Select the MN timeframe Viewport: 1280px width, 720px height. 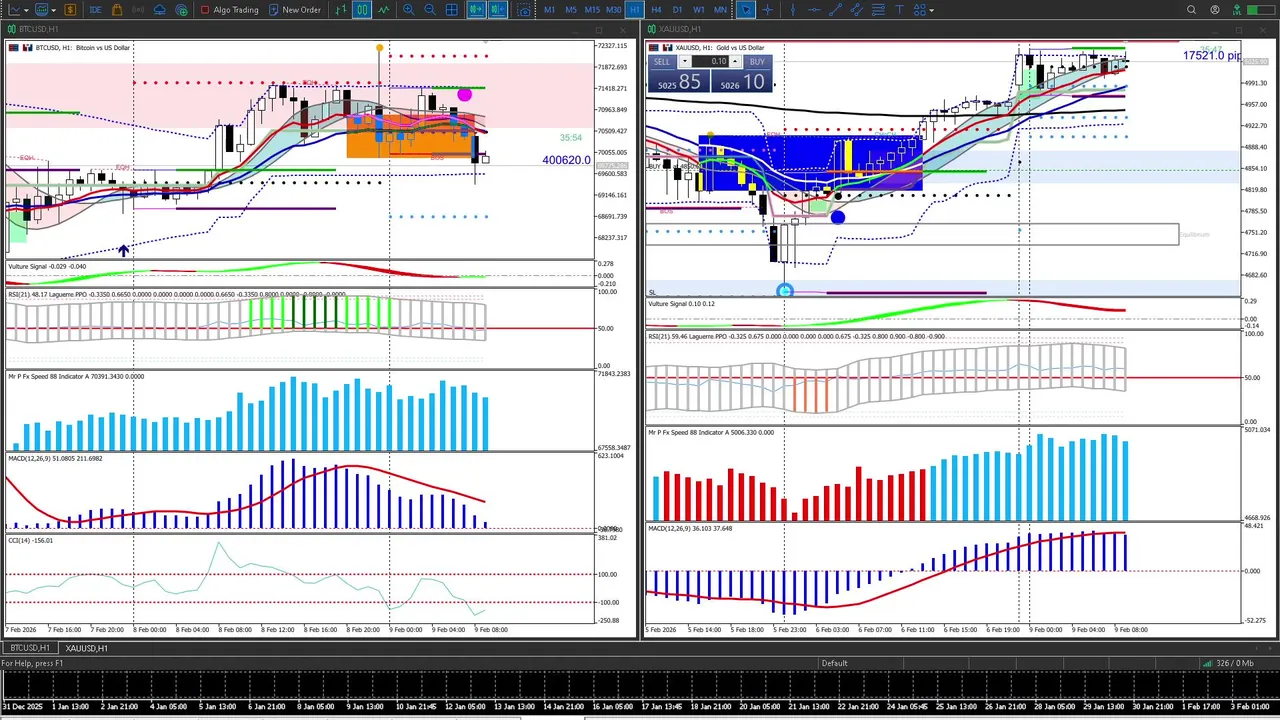[x=720, y=10]
